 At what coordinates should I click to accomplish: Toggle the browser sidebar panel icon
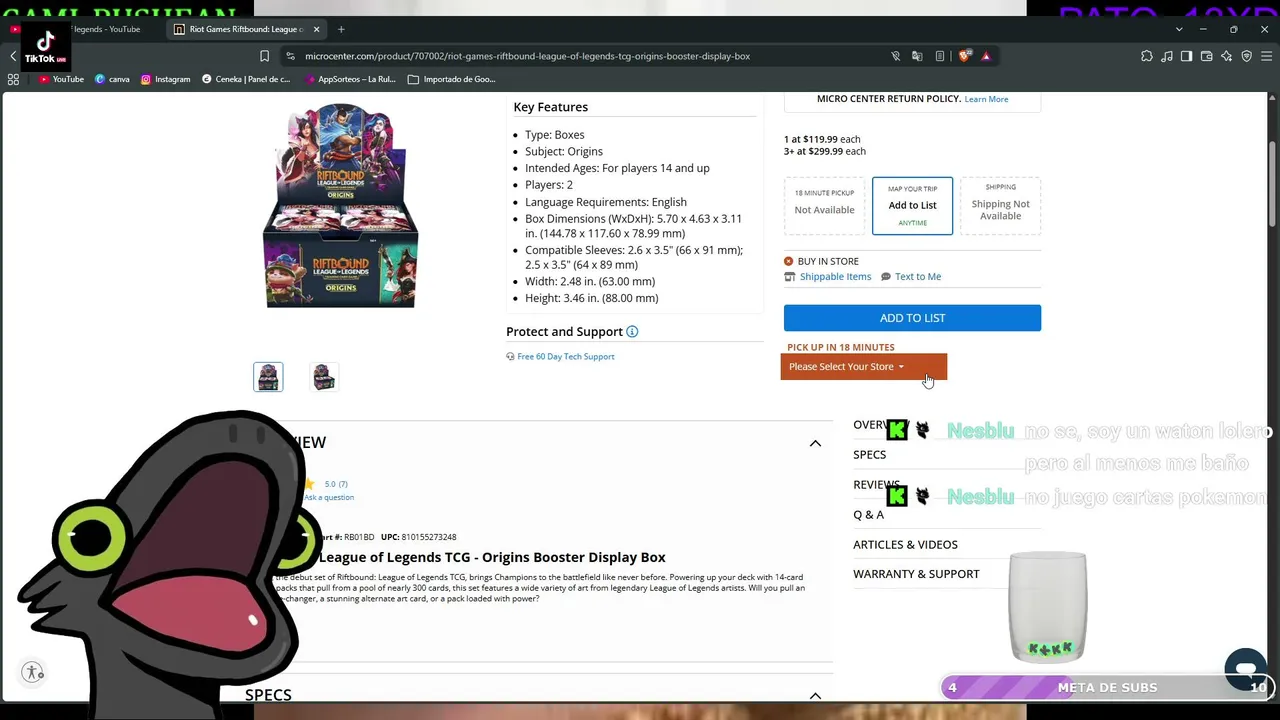click(x=1186, y=56)
